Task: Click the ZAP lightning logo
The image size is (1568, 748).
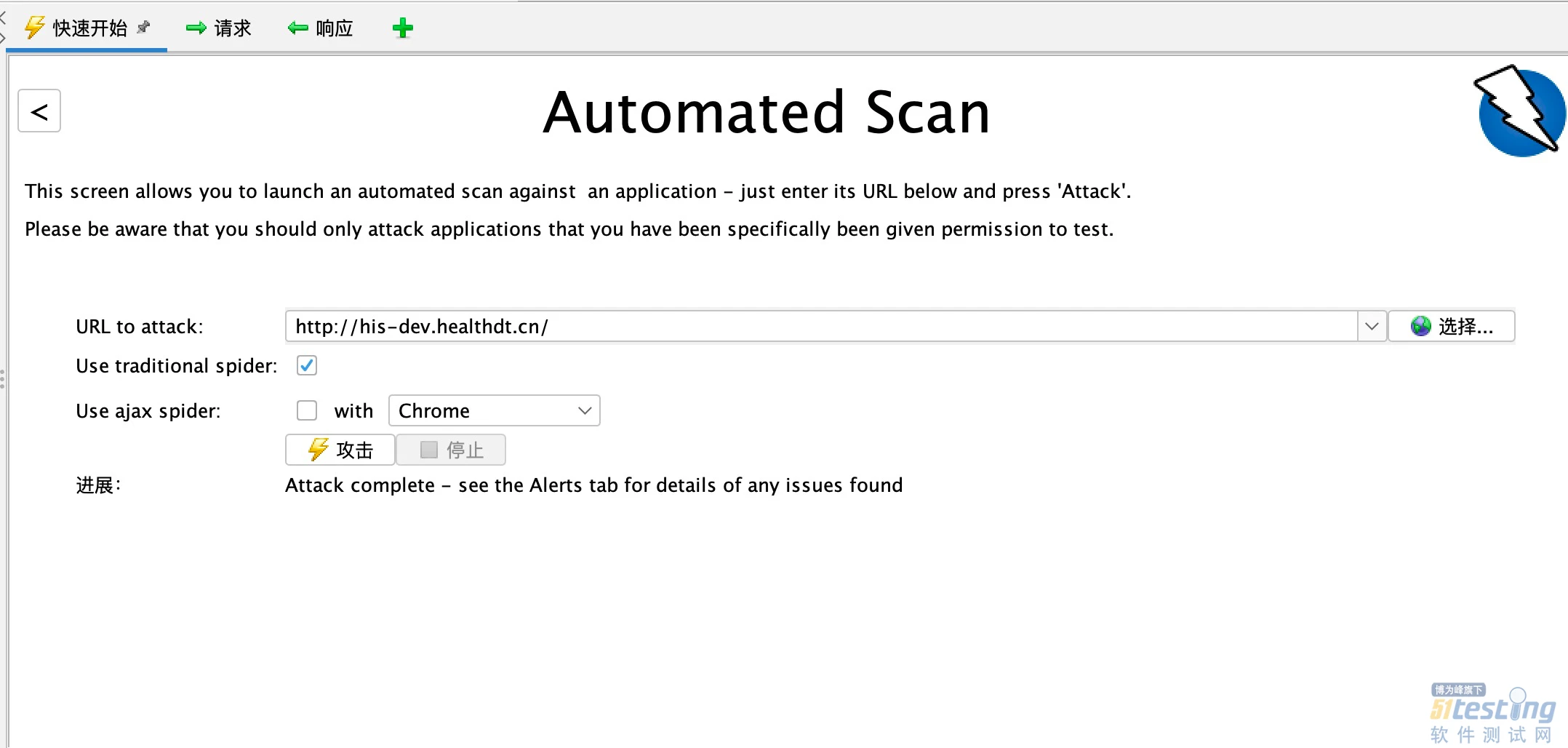Action: click(1520, 111)
